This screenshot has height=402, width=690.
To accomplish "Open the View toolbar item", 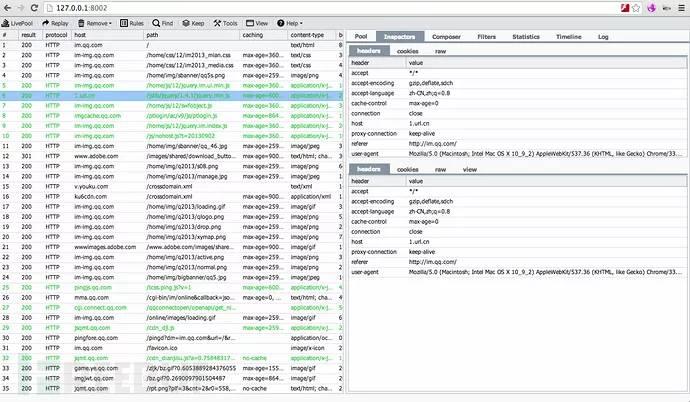I will point(257,23).
